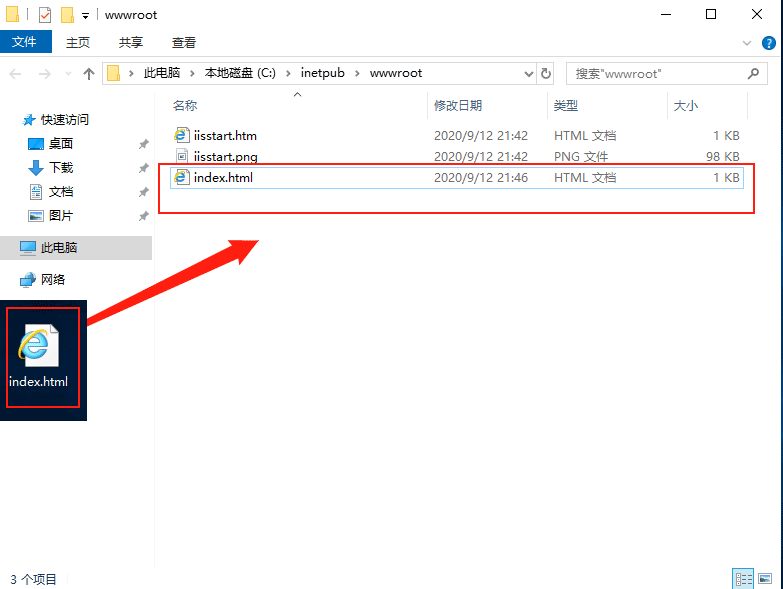This screenshot has height=589, width=783.
Task: Click the Properties quick access icon
Action: pos(45,15)
